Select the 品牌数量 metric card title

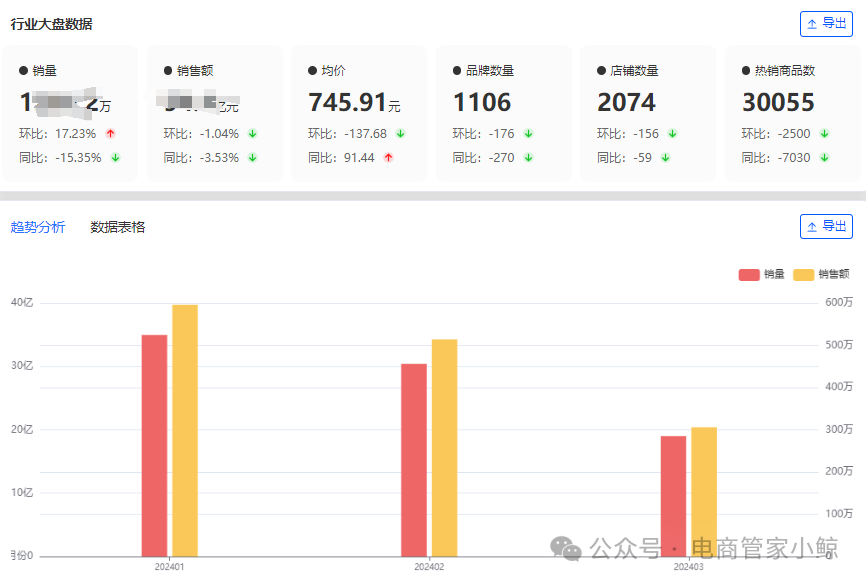[x=490, y=71]
